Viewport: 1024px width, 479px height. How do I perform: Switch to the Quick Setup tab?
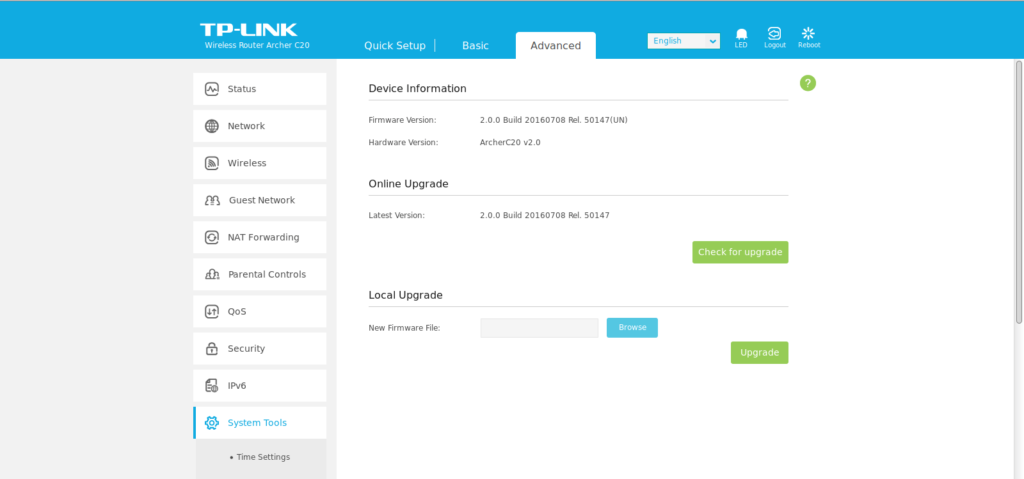394,46
